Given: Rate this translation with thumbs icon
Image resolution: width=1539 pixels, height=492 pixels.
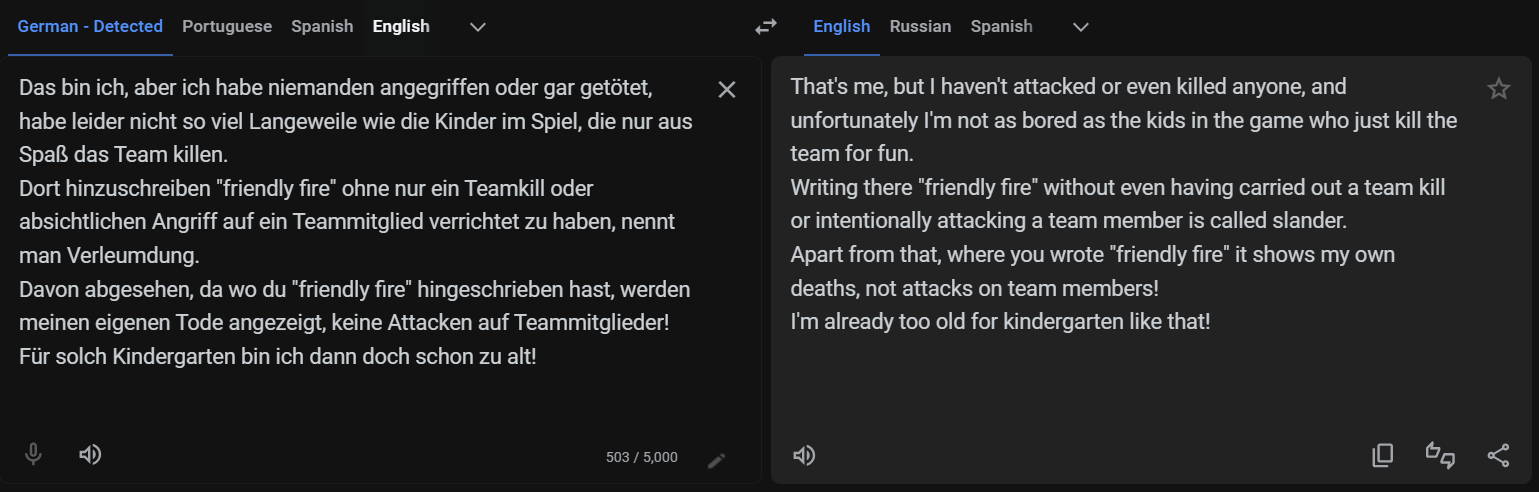Looking at the screenshot, I should tap(1440, 455).
